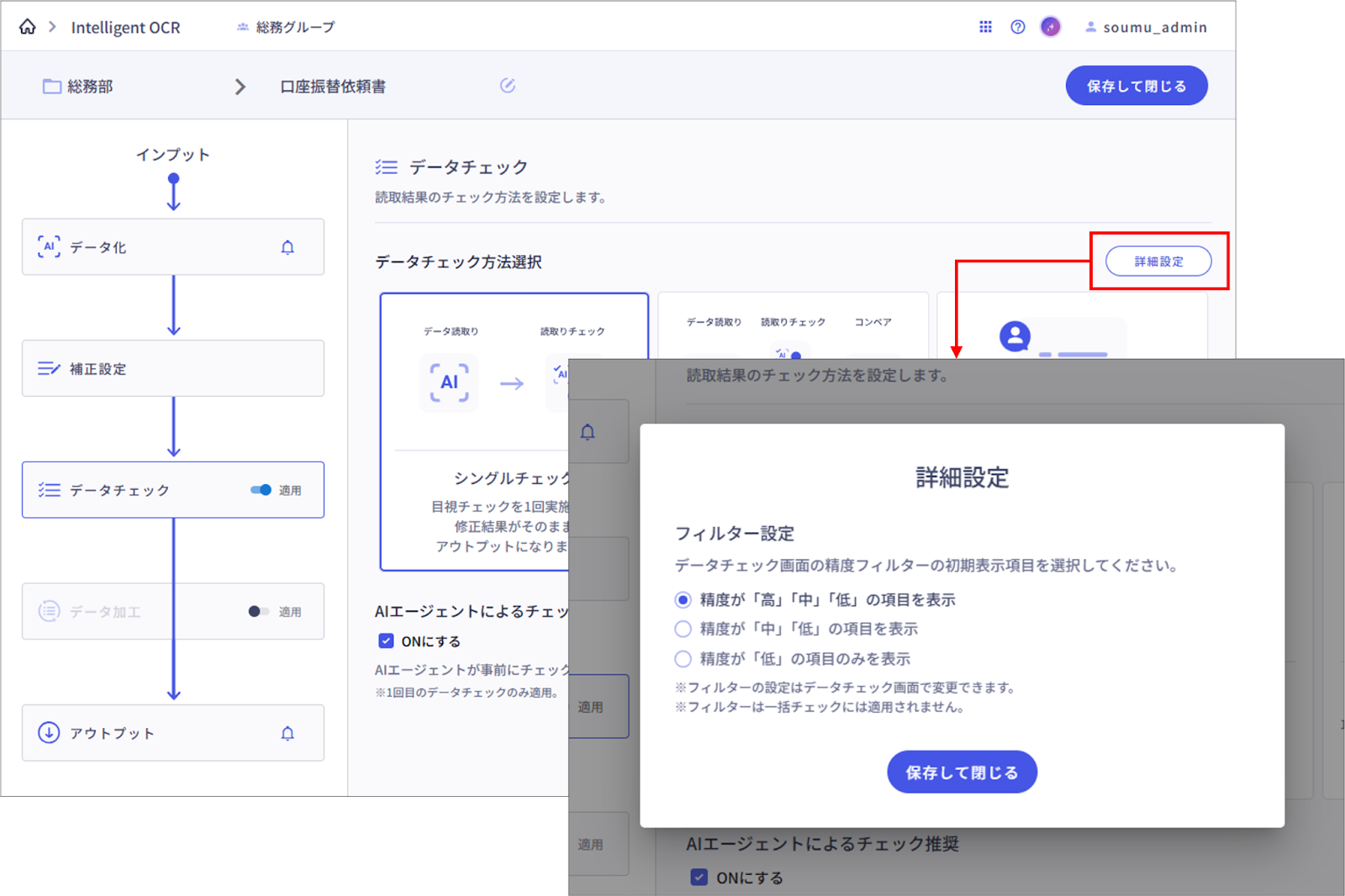Open the notification bell on データ化 step

(287, 247)
